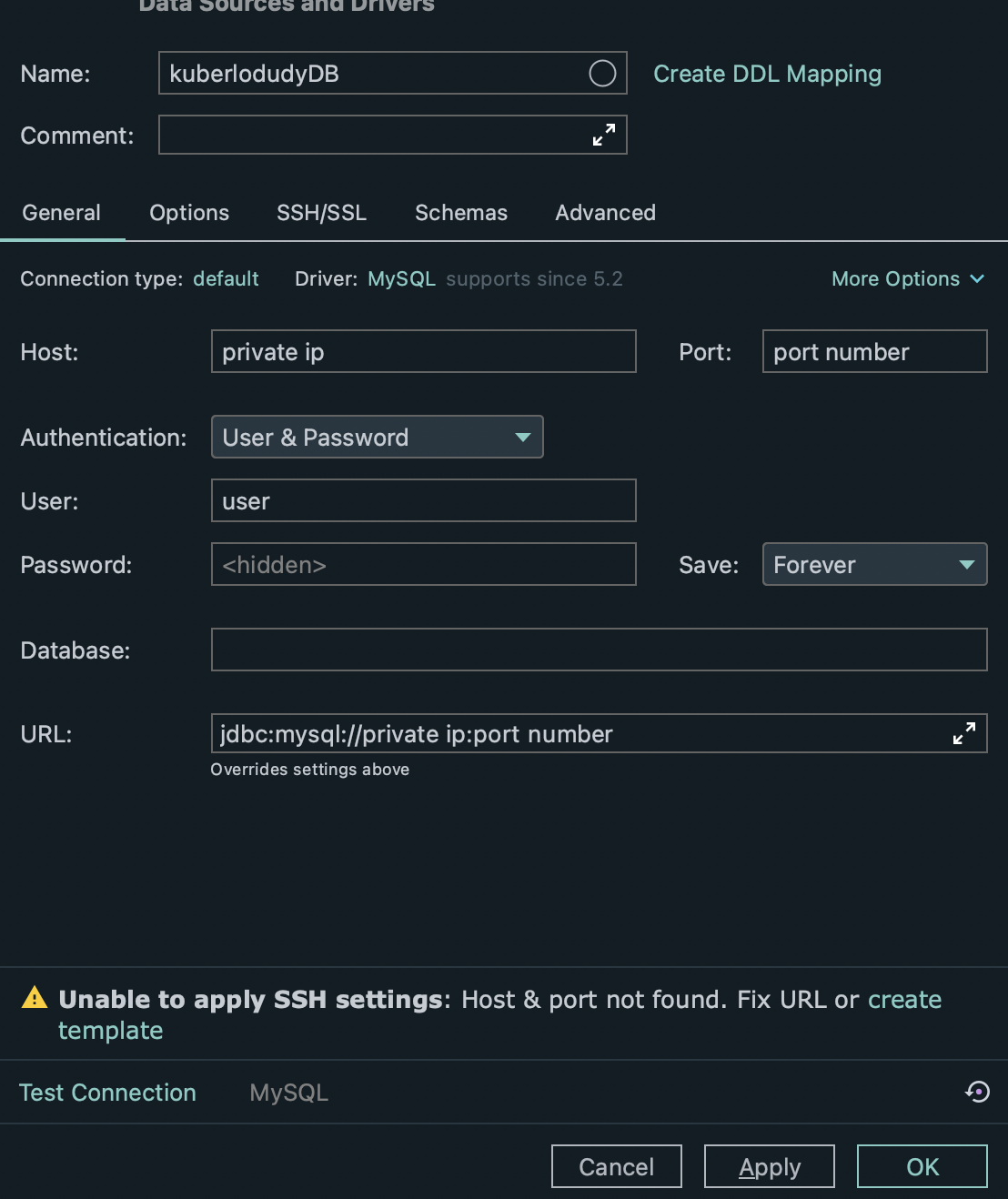Screen dimensions: 1008x1199
Task: Change the default connection type
Action: tap(226, 279)
